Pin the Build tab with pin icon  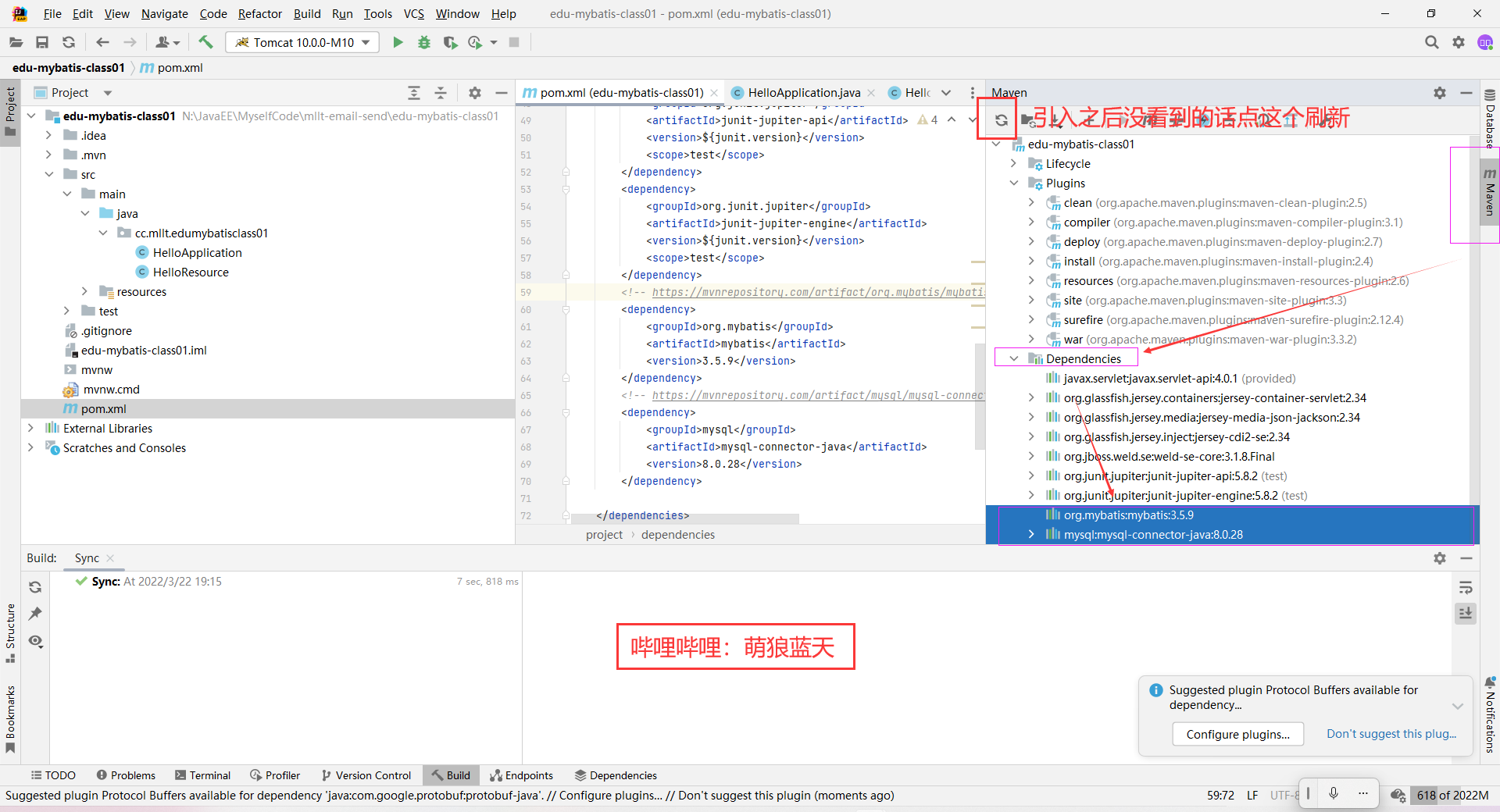(x=35, y=614)
